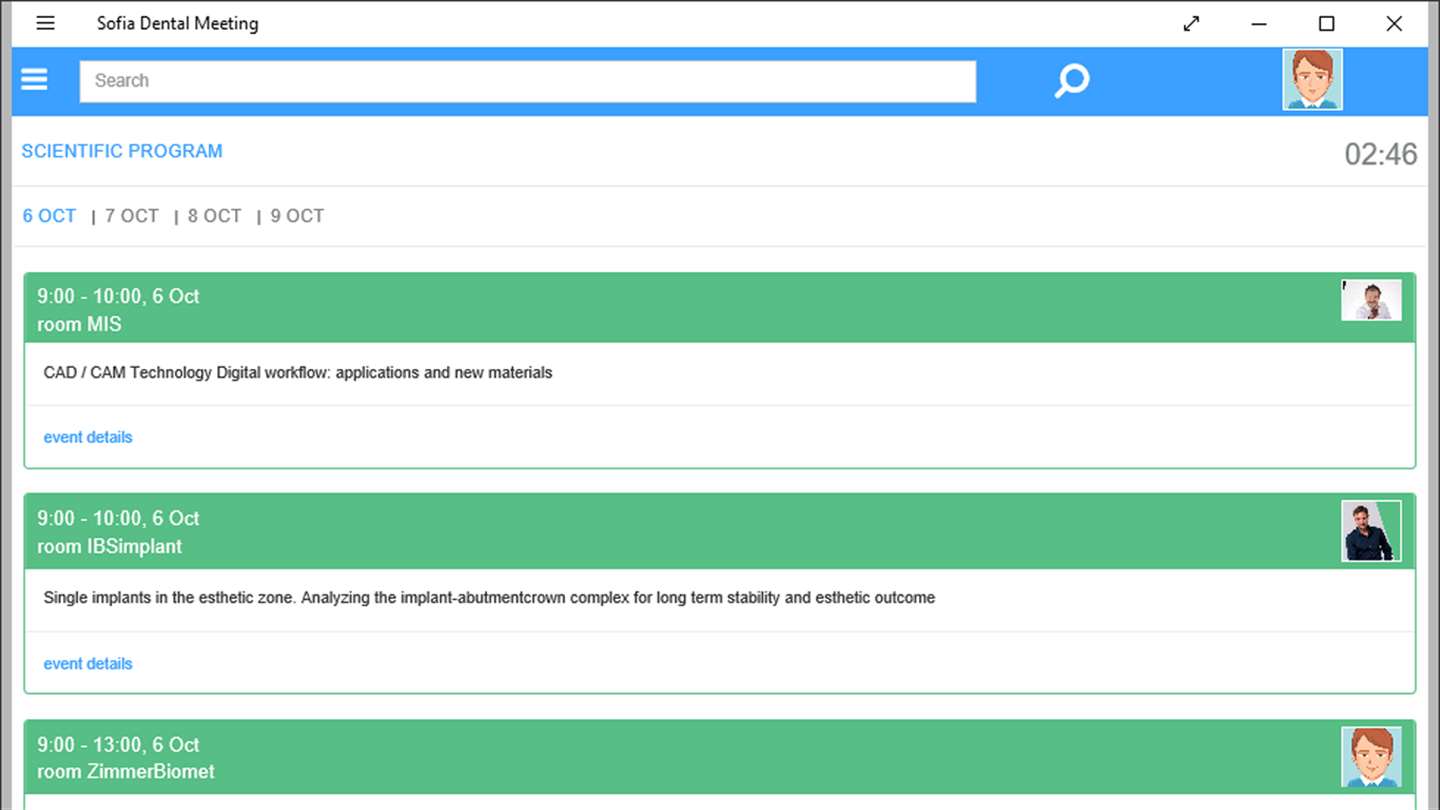The image size is (1440, 810).
Task: Open speaker photo for room MIS session
Action: click(x=1371, y=300)
